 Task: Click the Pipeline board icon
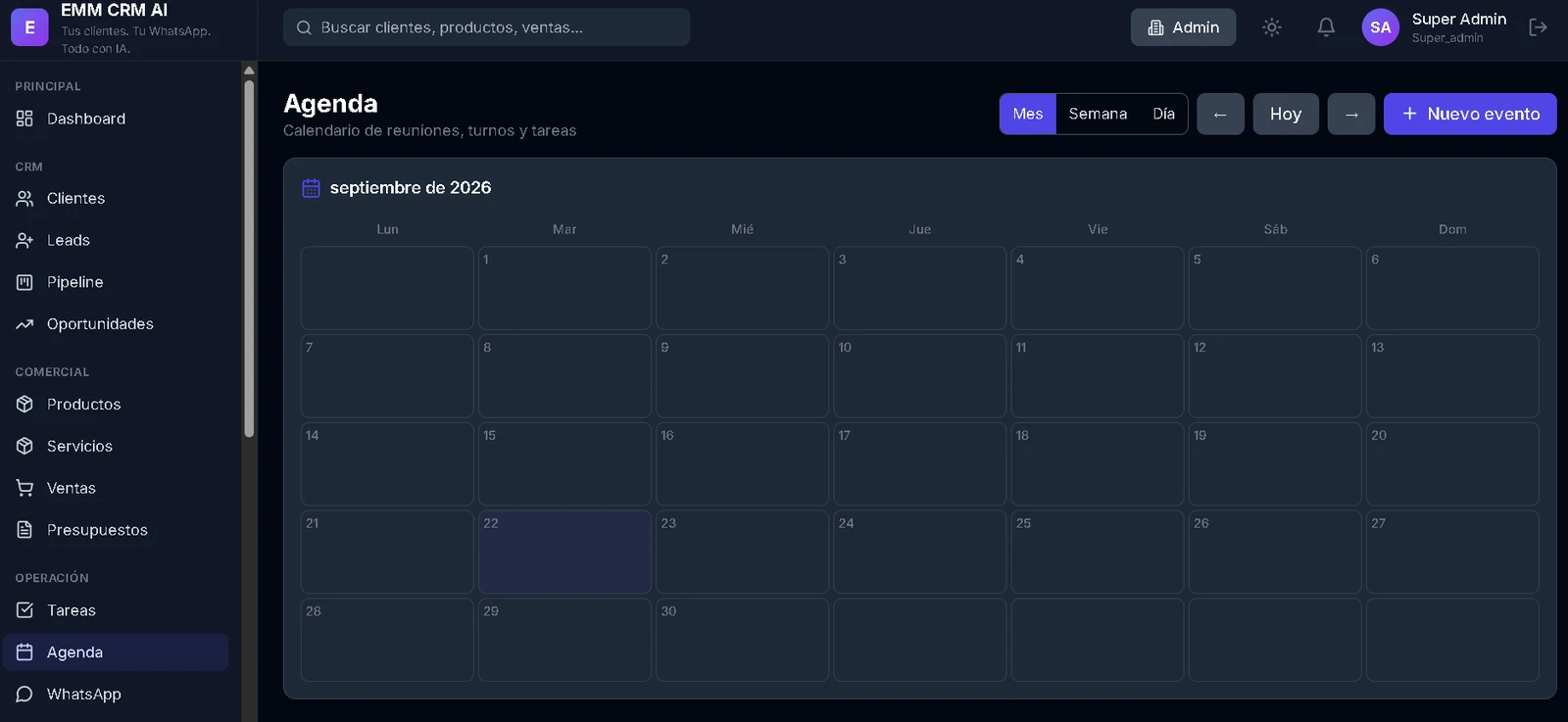[x=24, y=282]
